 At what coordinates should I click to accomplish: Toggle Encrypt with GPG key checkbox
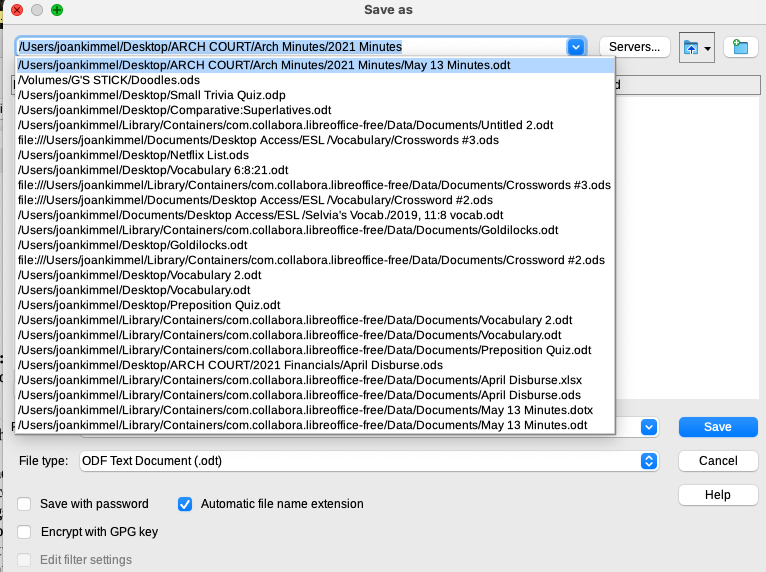point(25,532)
